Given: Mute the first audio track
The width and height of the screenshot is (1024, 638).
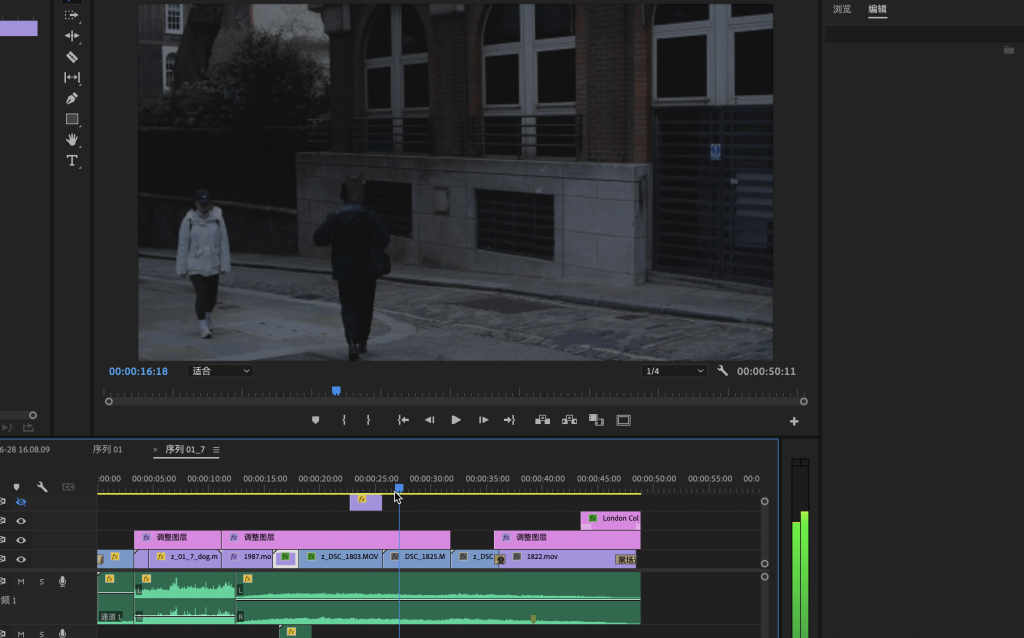Looking at the screenshot, I should coord(21,581).
